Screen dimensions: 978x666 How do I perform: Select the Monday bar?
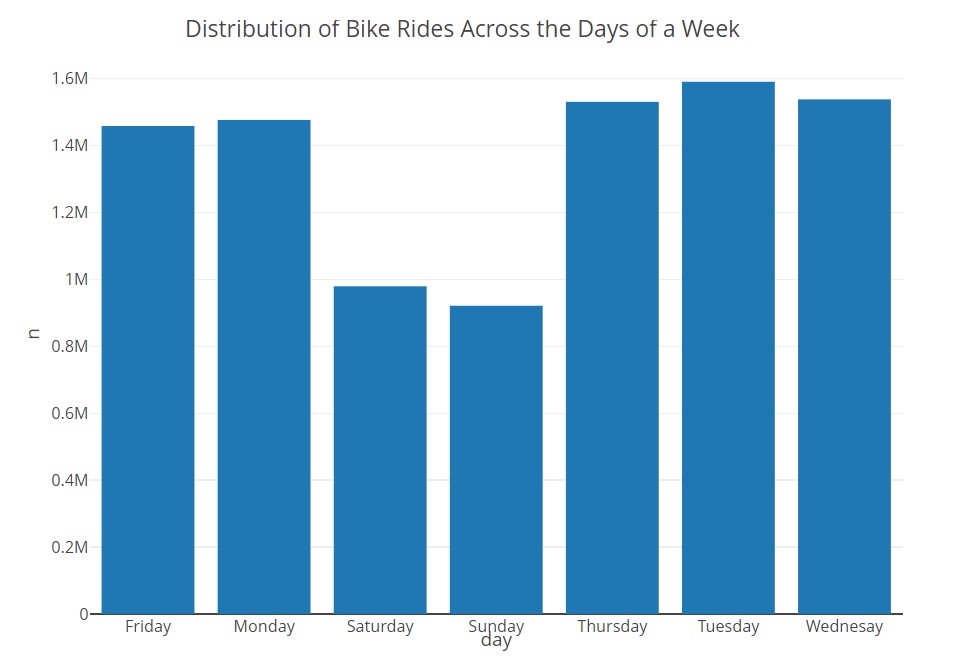264,367
